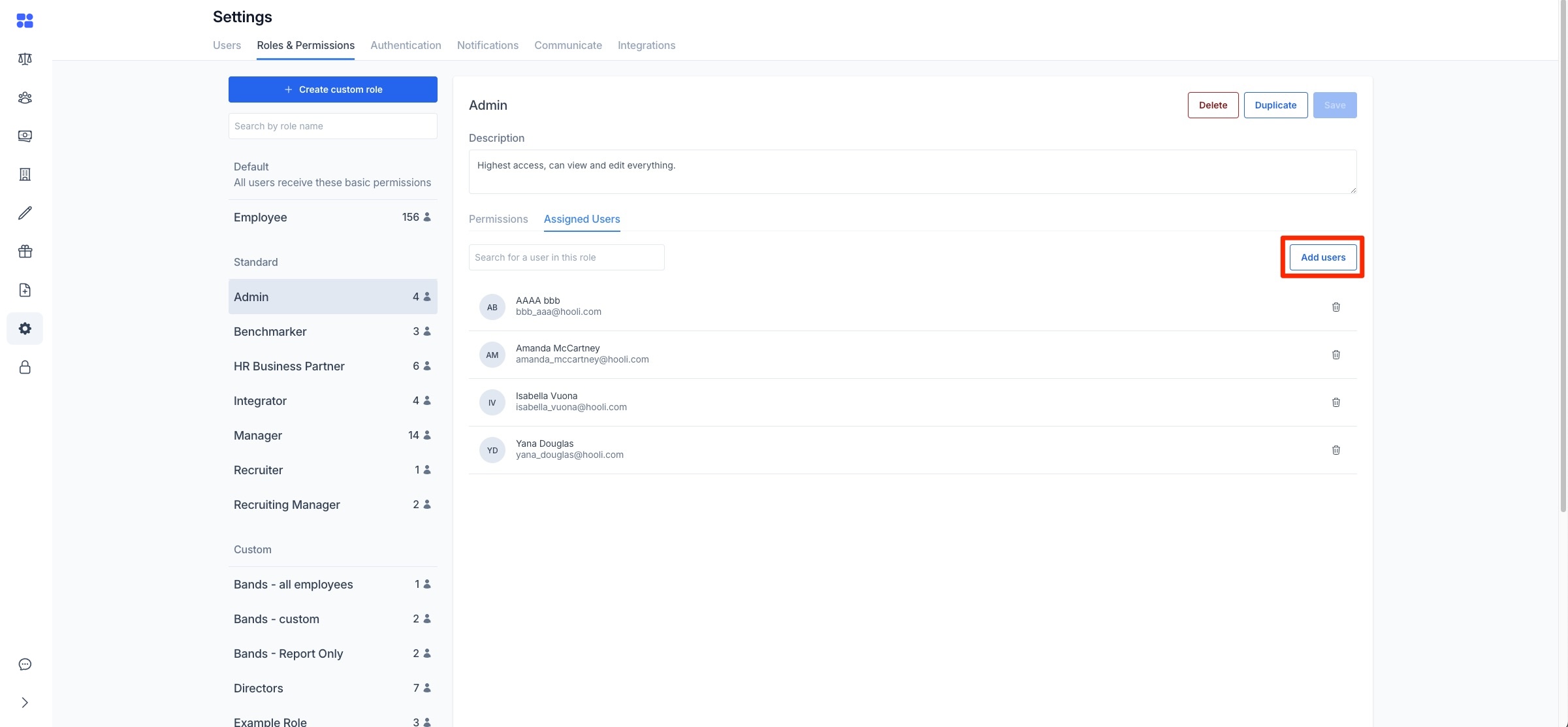Open the security lock sidebar icon
The image size is (1568, 727).
tap(25, 367)
